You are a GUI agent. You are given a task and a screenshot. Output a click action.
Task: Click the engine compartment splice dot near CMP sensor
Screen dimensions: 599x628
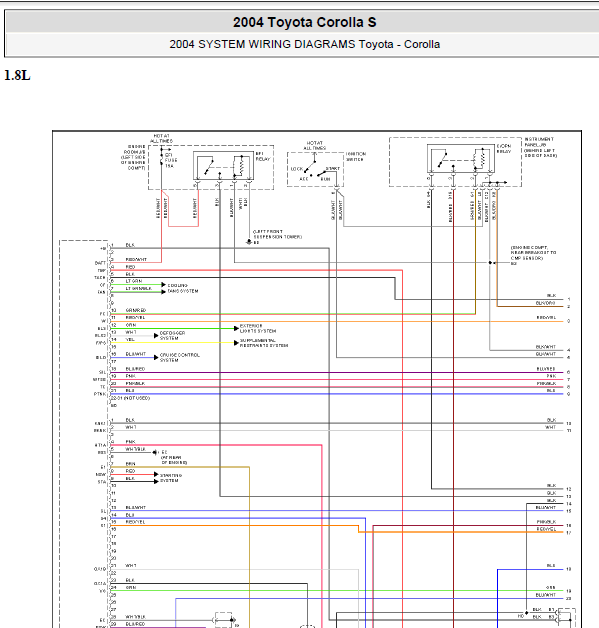[x=490, y=263]
